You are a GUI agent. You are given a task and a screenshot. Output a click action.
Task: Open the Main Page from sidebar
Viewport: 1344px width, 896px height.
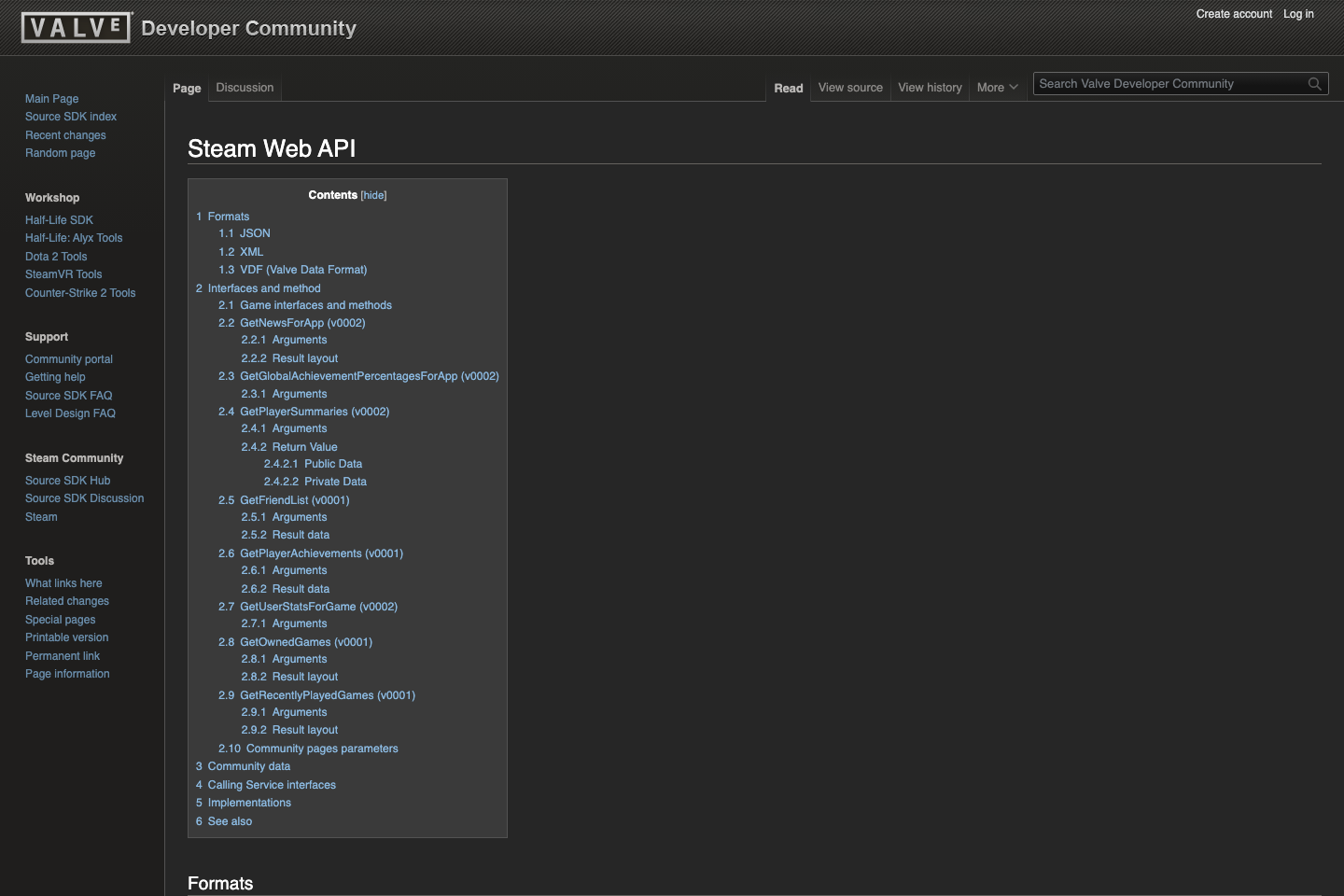[x=51, y=98]
